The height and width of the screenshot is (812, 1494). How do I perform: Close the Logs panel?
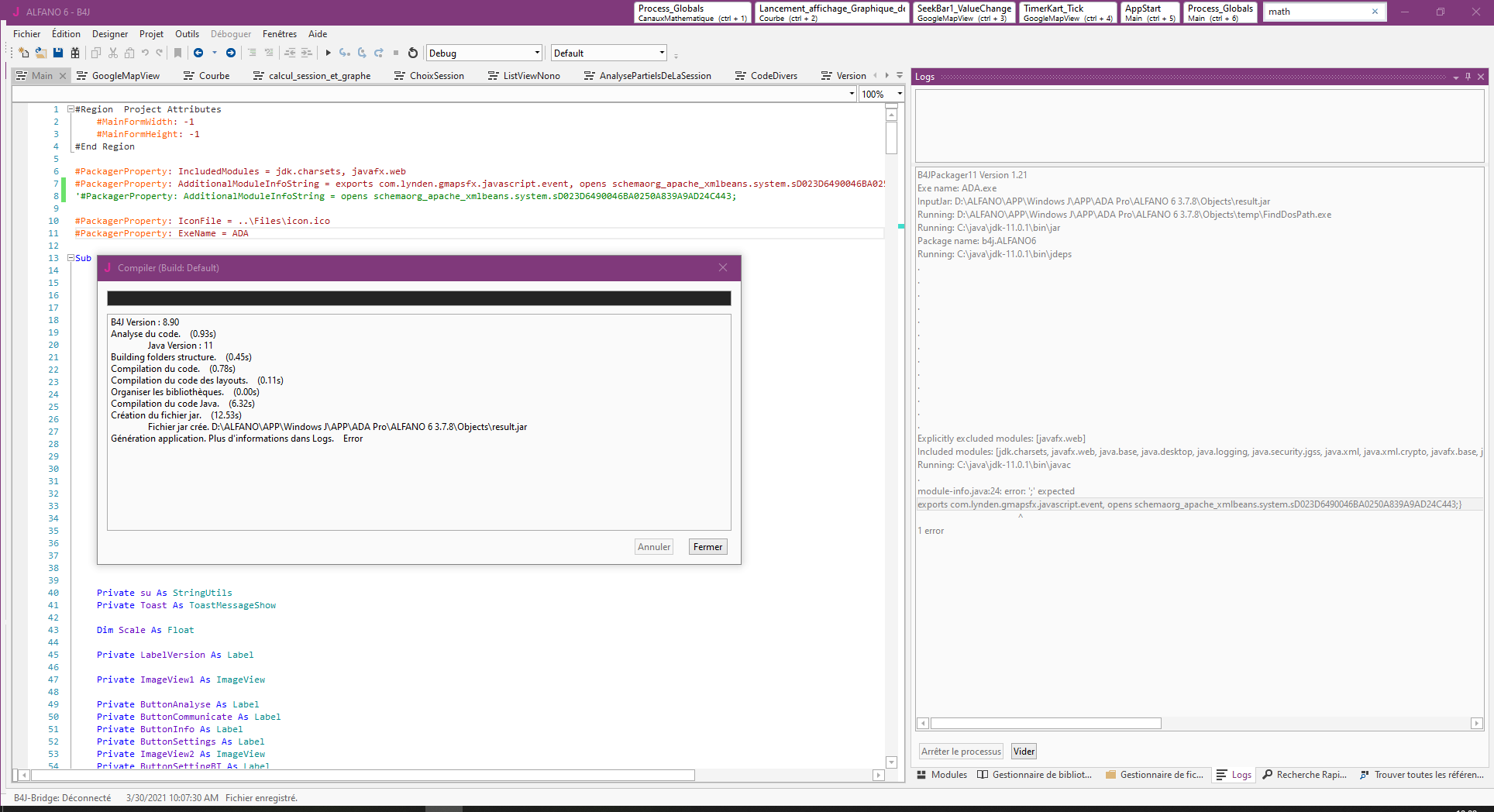click(x=1481, y=77)
